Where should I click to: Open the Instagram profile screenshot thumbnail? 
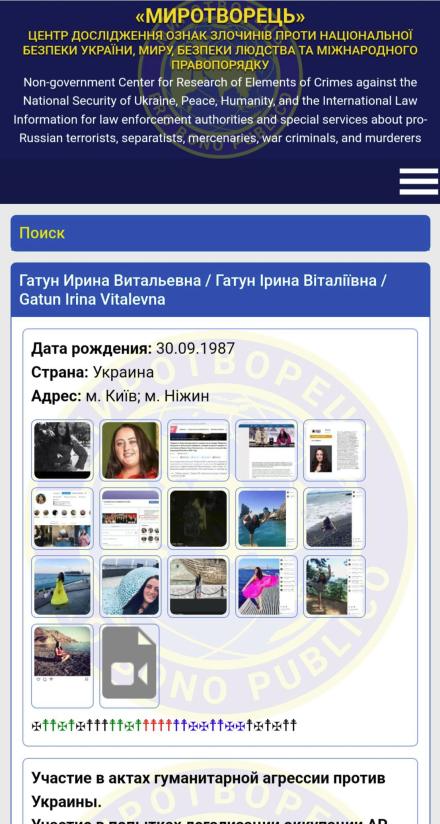coord(63,519)
